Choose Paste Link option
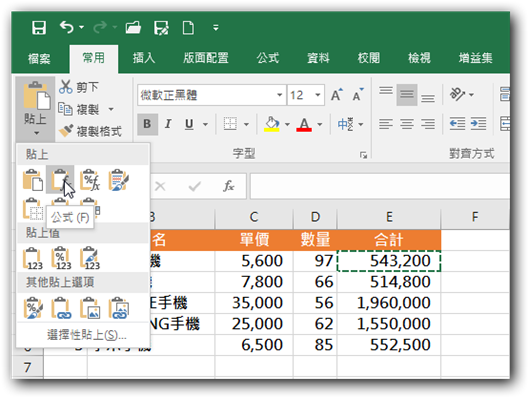529x398 pixels. 61,308
